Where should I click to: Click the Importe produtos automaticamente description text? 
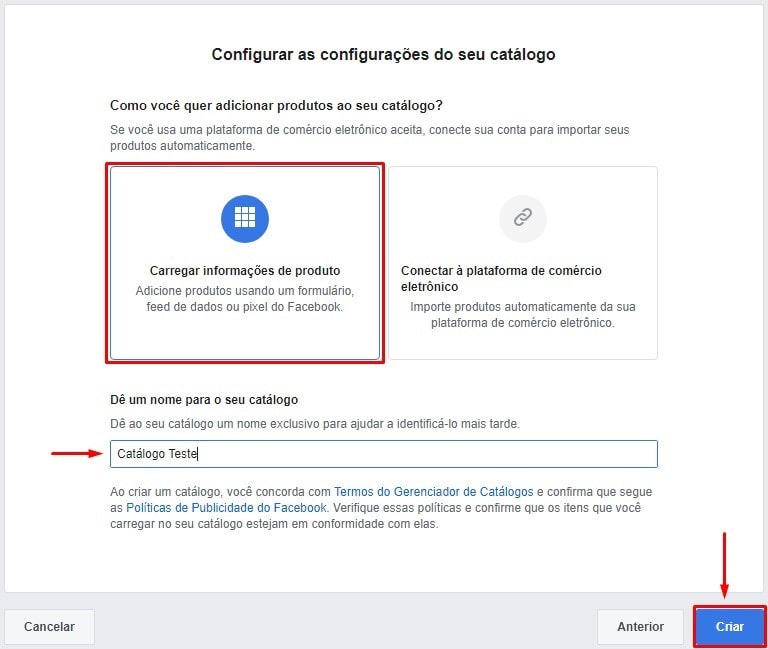click(x=523, y=315)
